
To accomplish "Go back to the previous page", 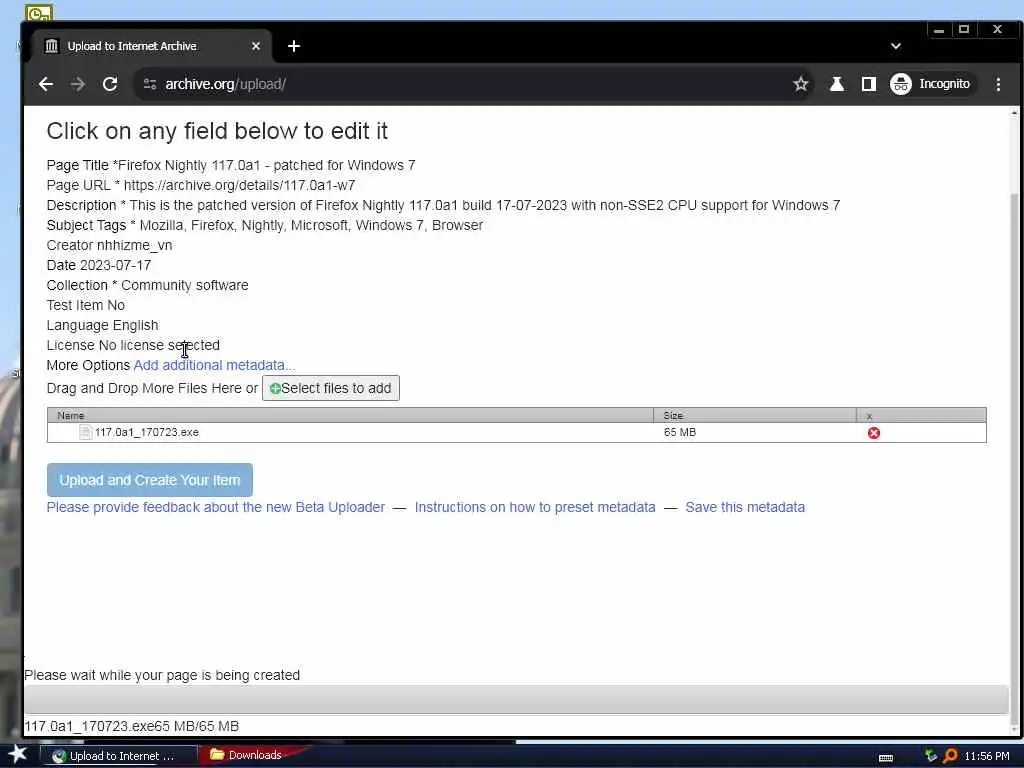I will click(46, 84).
